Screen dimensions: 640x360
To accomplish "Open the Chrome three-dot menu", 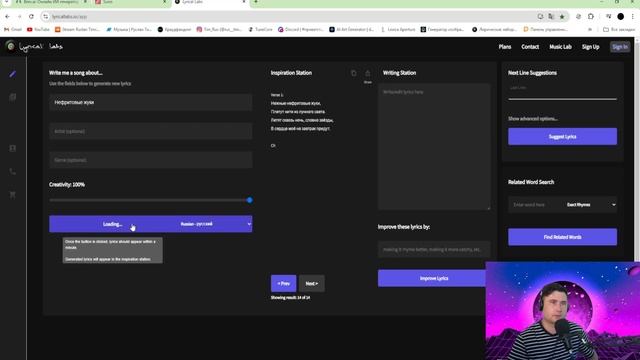I will coord(633,16).
